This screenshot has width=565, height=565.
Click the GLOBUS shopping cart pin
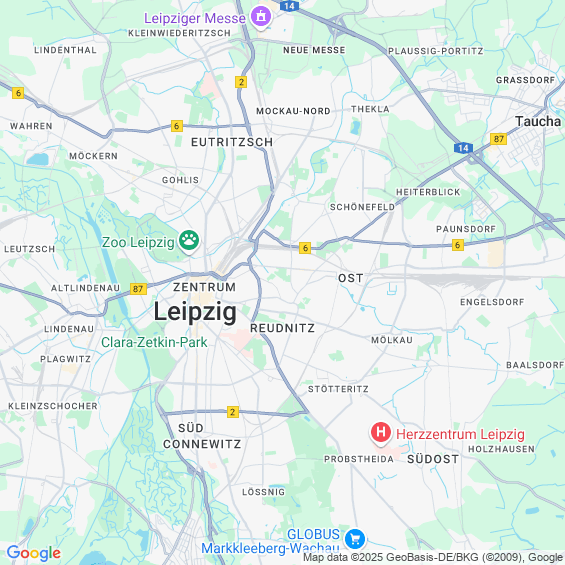(x=355, y=539)
